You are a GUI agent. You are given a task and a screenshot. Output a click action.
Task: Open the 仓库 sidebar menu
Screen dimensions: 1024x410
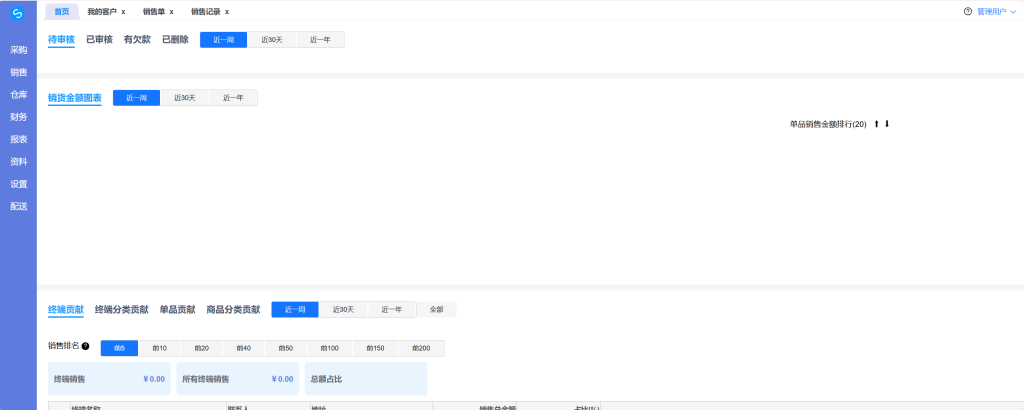coord(18,95)
